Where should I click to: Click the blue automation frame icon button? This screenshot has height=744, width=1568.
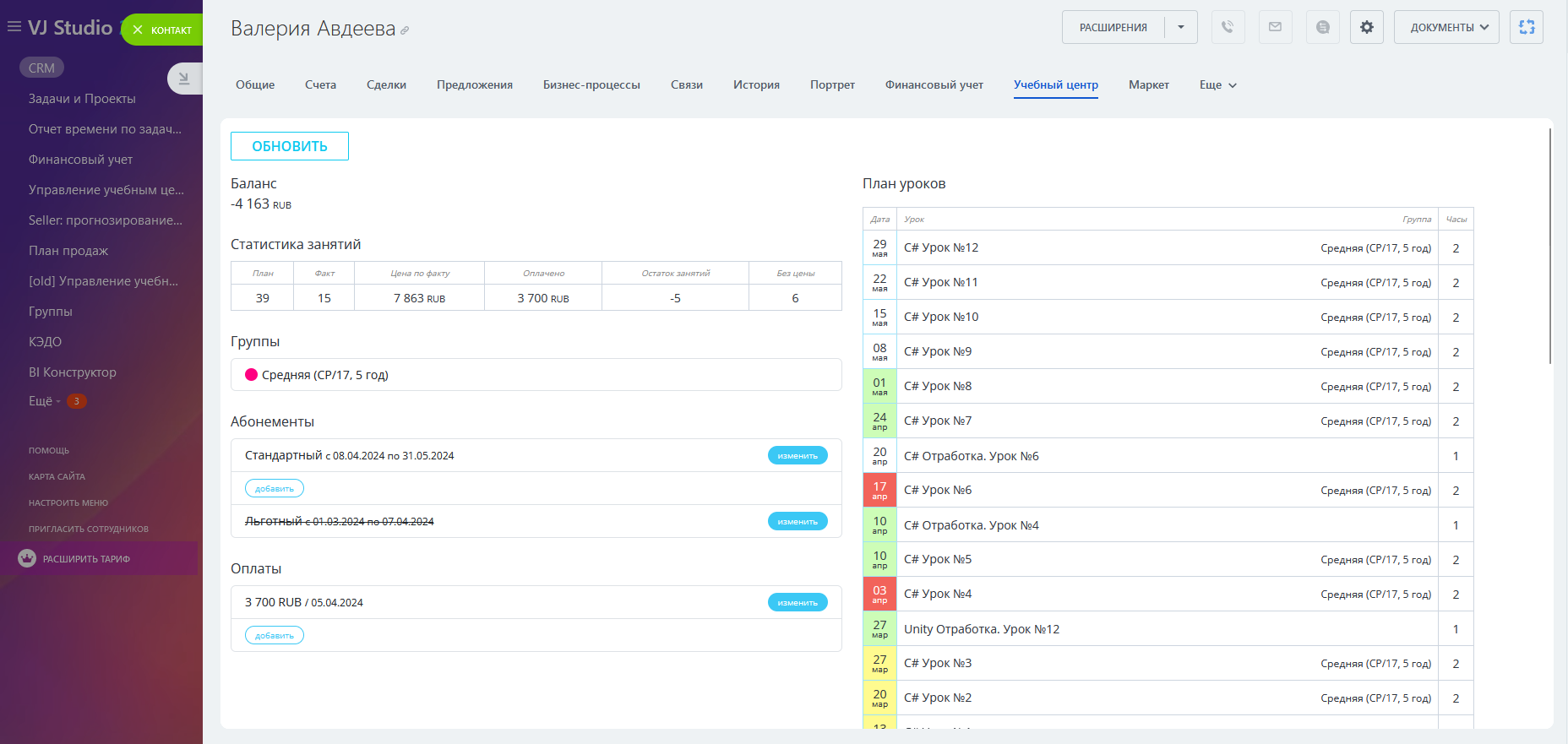1526,27
